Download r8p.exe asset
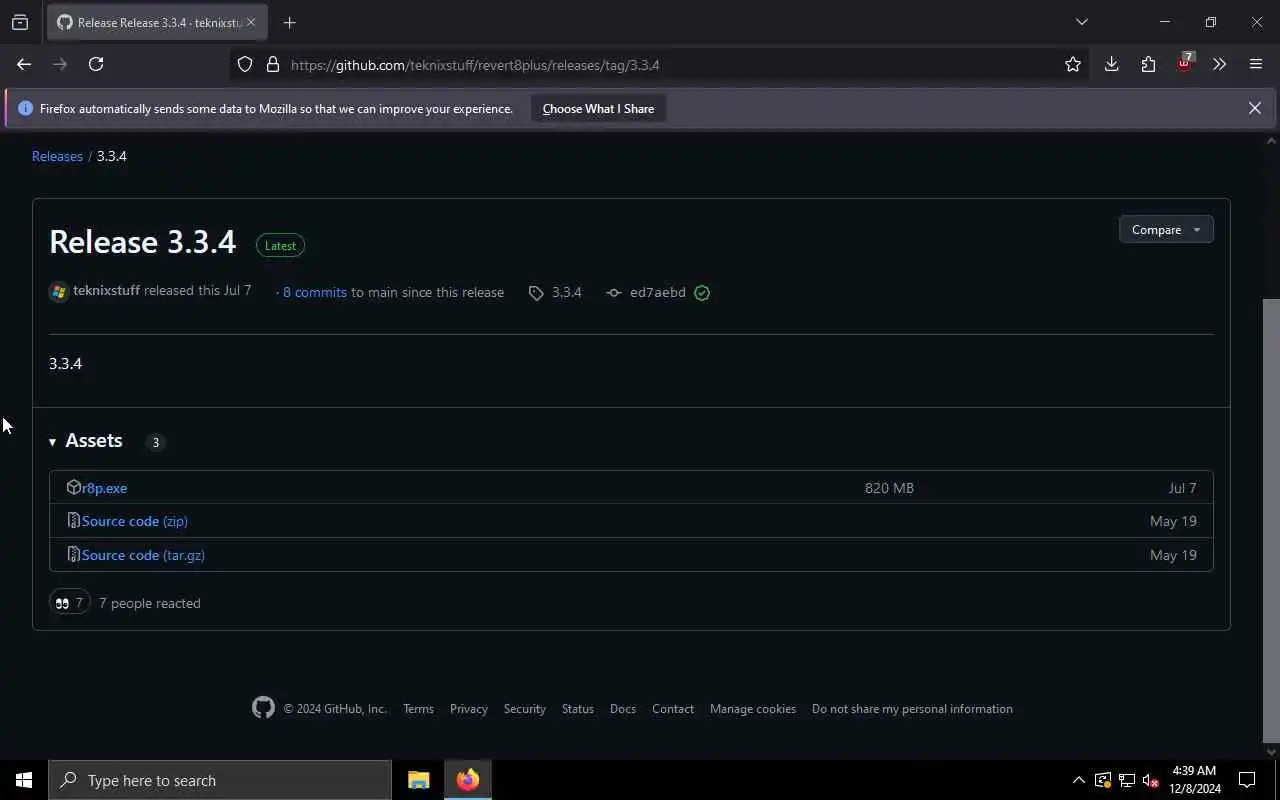 click(x=104, y=488)
